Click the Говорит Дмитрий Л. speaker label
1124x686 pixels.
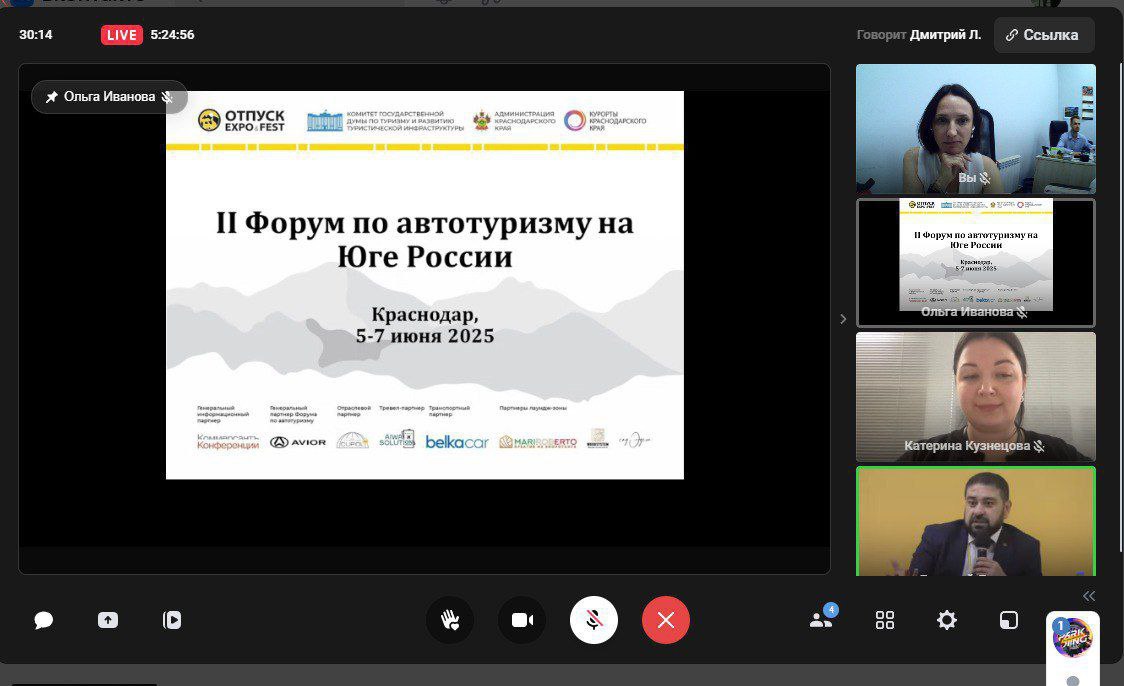click(919, 35)
